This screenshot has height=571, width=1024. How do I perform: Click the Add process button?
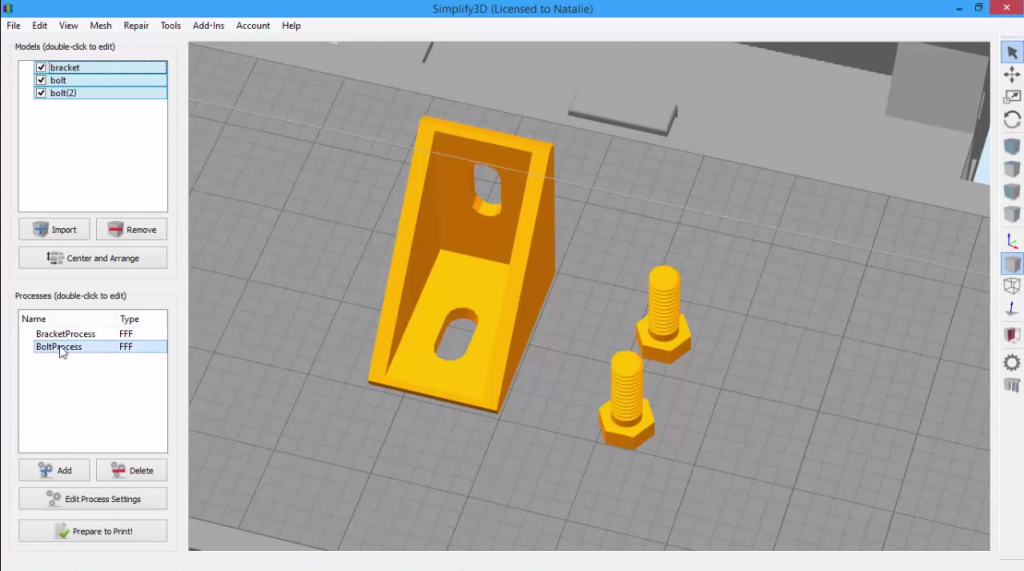[x=54, y=470]
